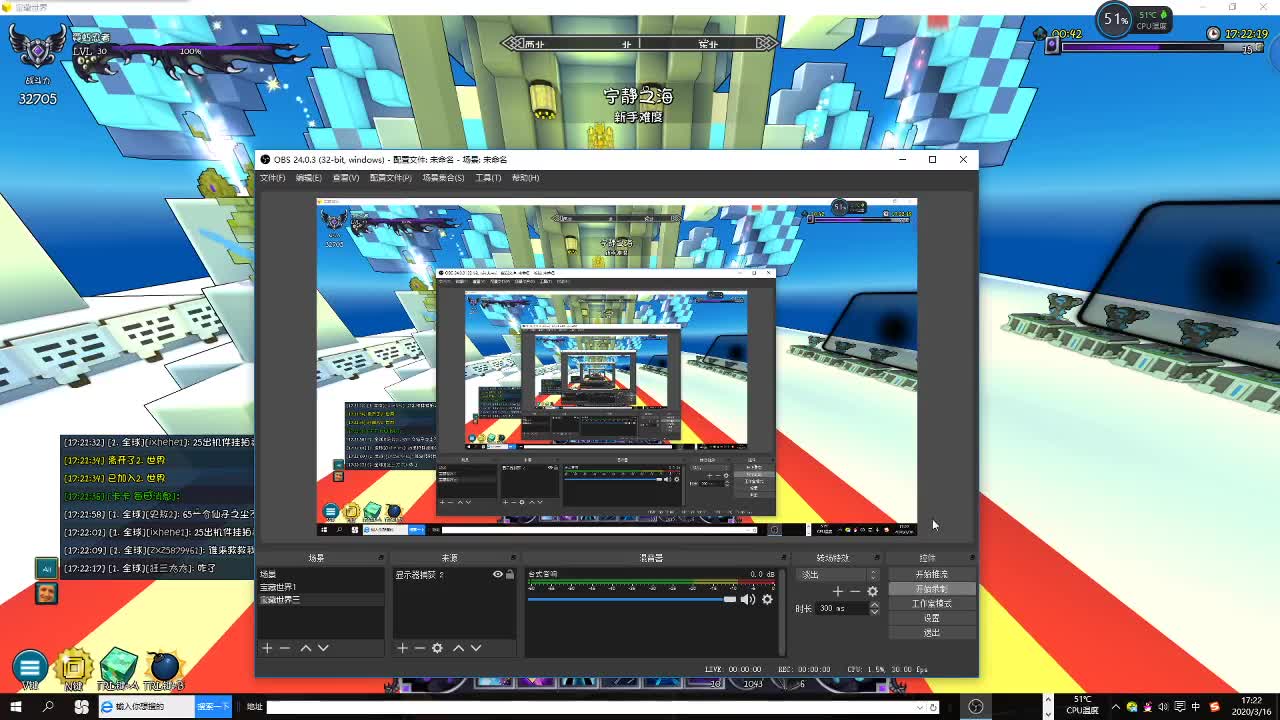Select the 场景 scene in scenes list
1280x720 pixels.
tap(321, 575)
